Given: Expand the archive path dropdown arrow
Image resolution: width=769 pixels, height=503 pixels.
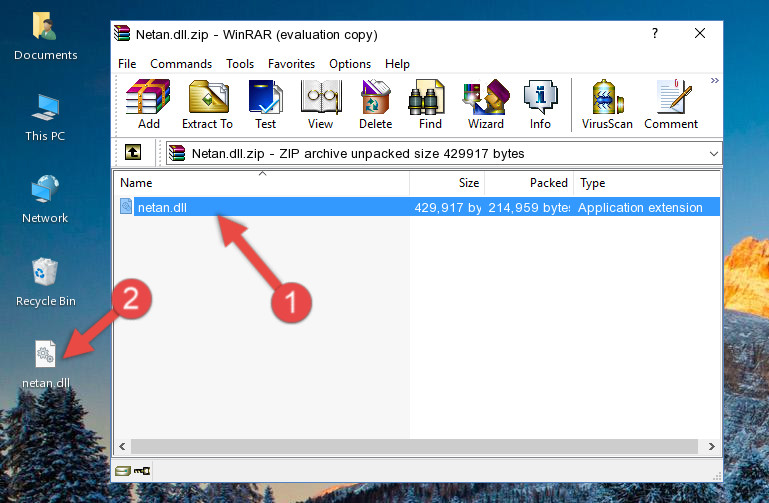Looking at the screenshot, I should point(714,154).
